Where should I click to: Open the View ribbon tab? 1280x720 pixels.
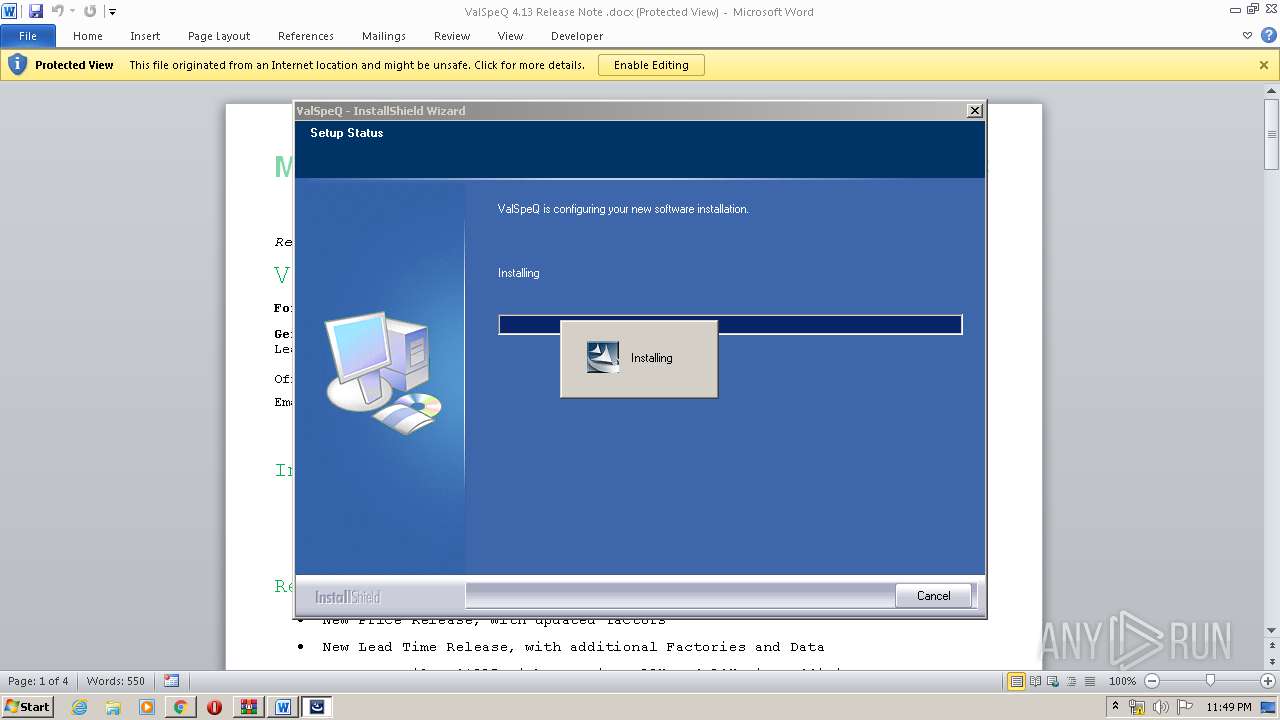511,36
